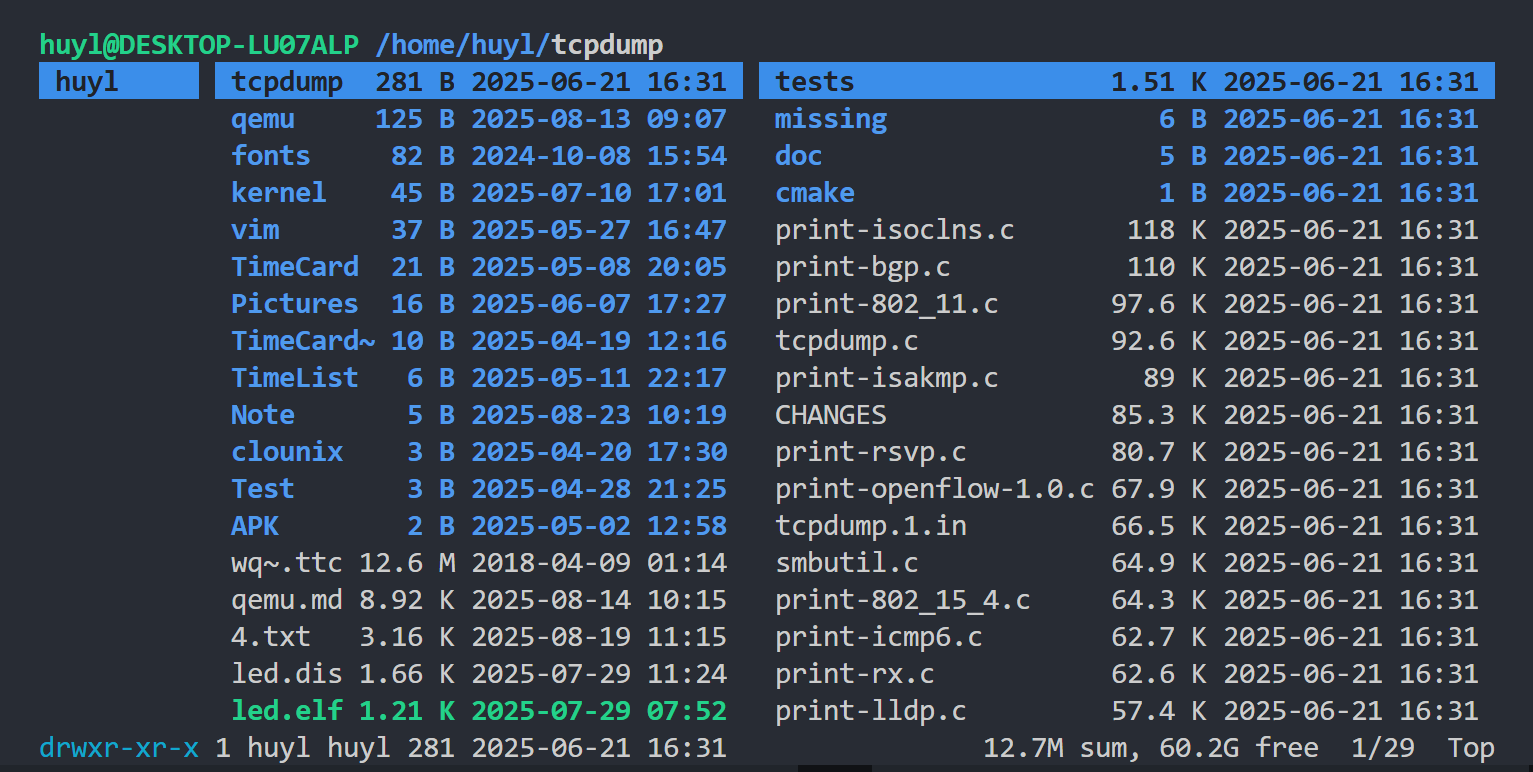Open the missing folder in preview pane

click(1127, 119)
